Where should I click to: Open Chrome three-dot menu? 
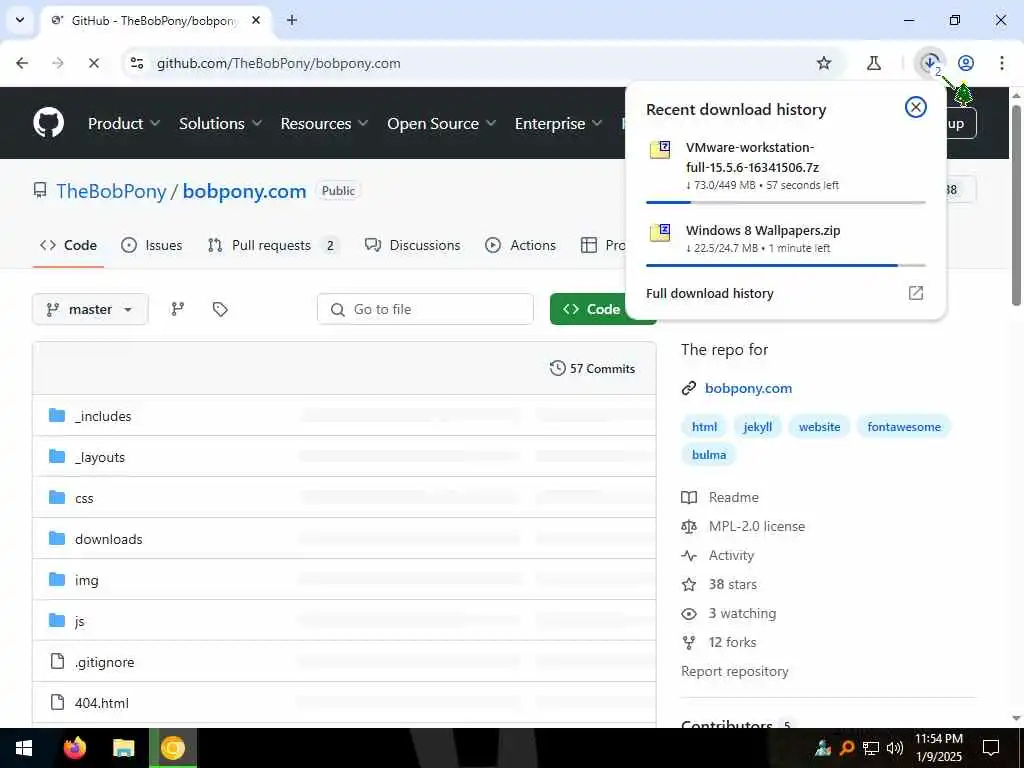[x=1001, y=63]
